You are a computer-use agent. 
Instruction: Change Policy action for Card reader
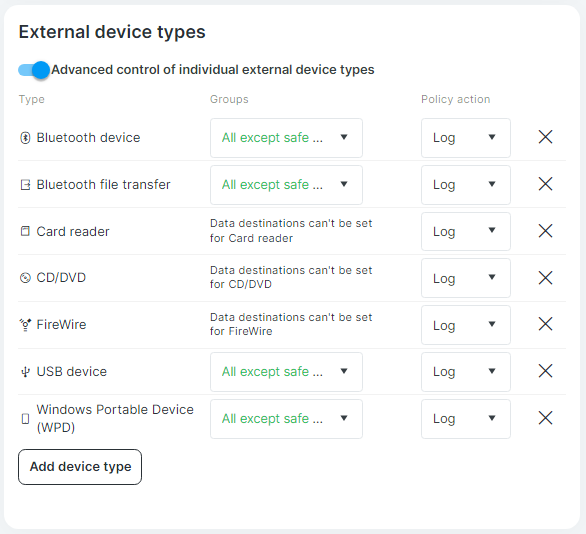(466, 231)
